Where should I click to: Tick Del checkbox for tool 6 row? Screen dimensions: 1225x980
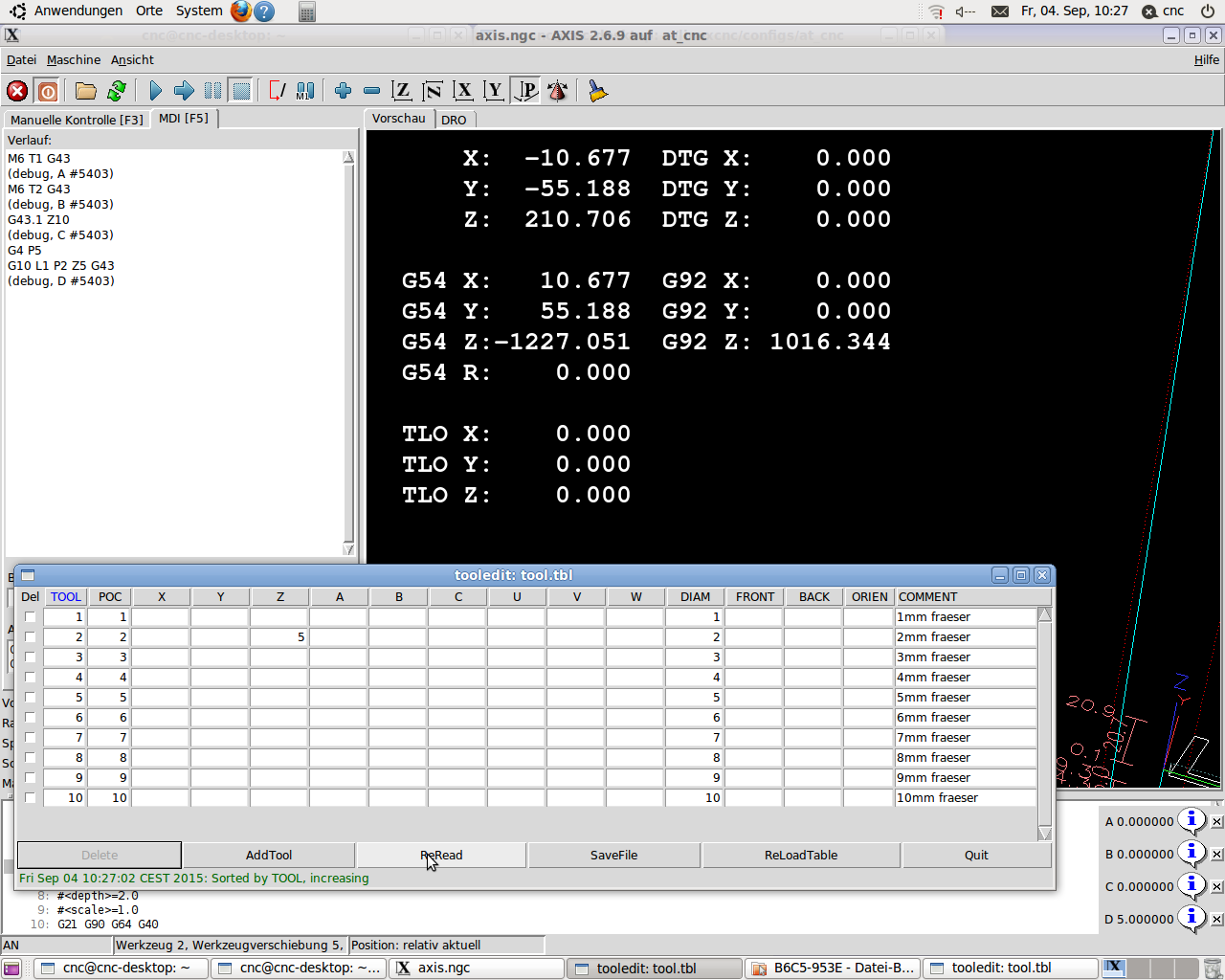[30, 718]
